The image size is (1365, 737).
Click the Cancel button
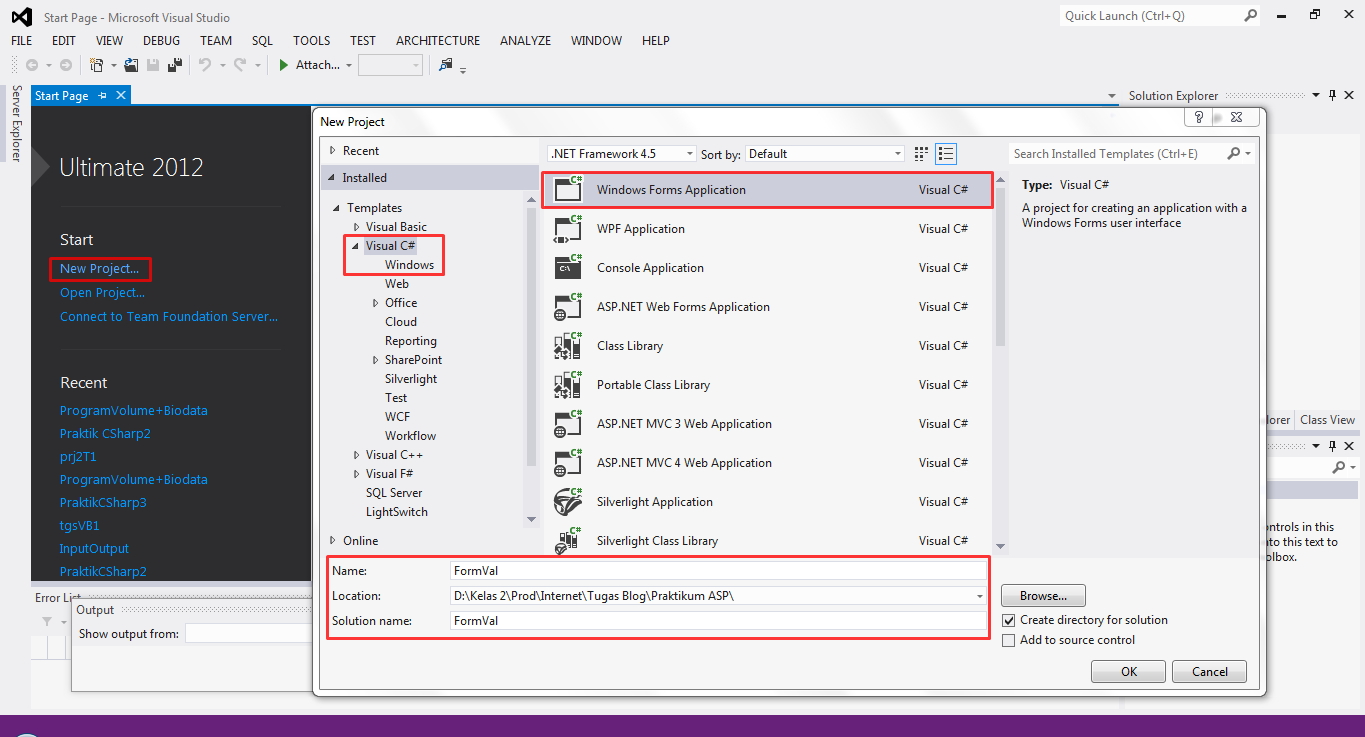[x=1210, y=672]
